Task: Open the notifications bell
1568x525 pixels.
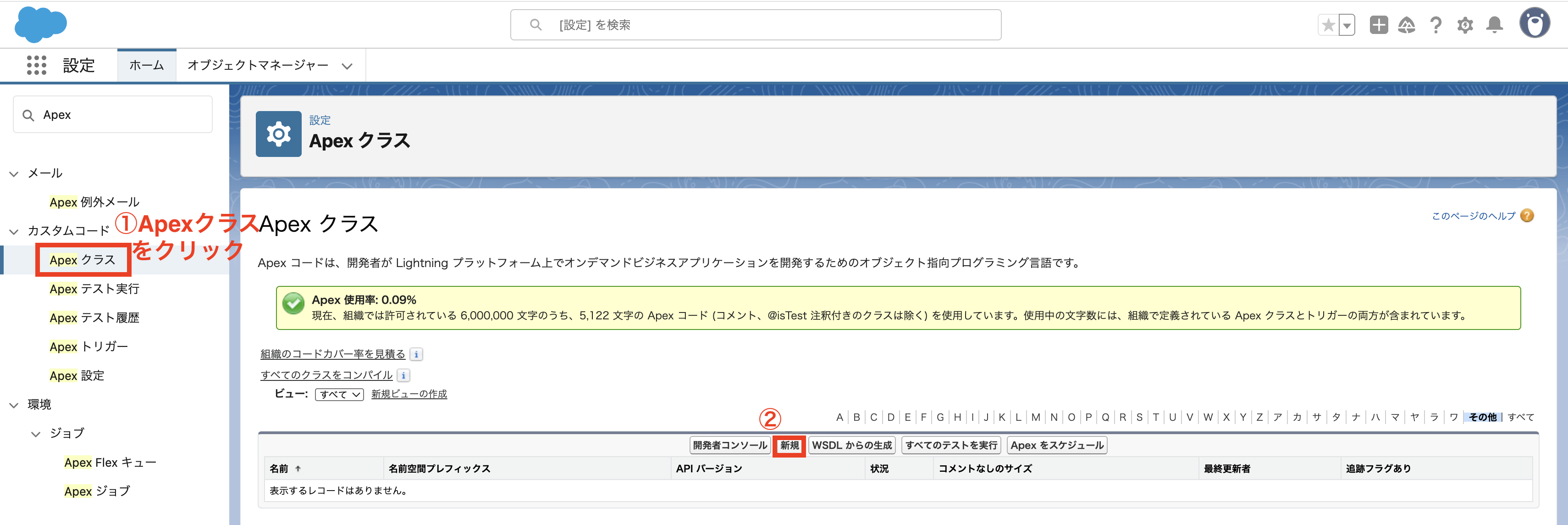Action: pos(1494,25)
